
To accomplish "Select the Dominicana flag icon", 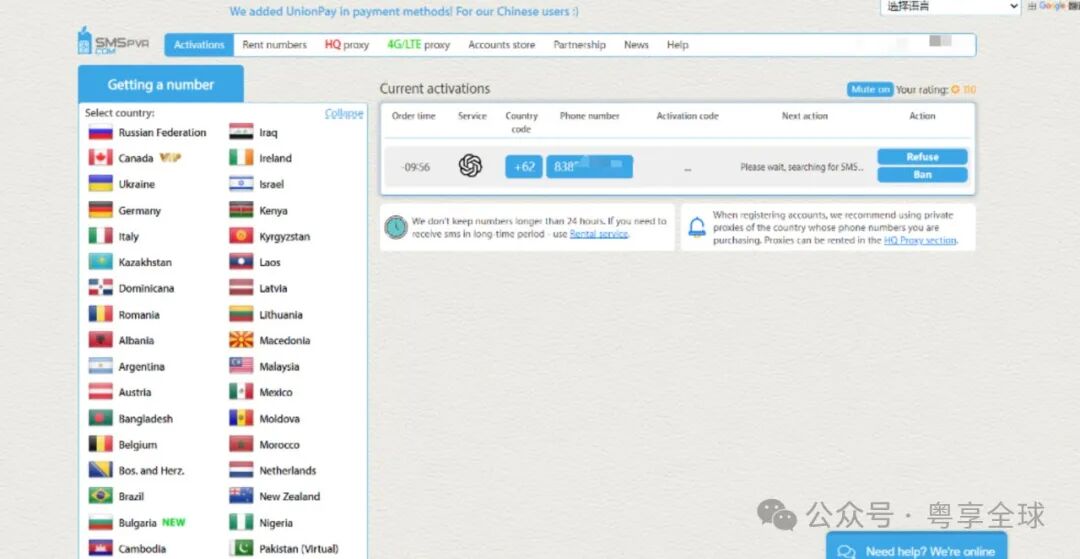I will [x=101, y=288].
